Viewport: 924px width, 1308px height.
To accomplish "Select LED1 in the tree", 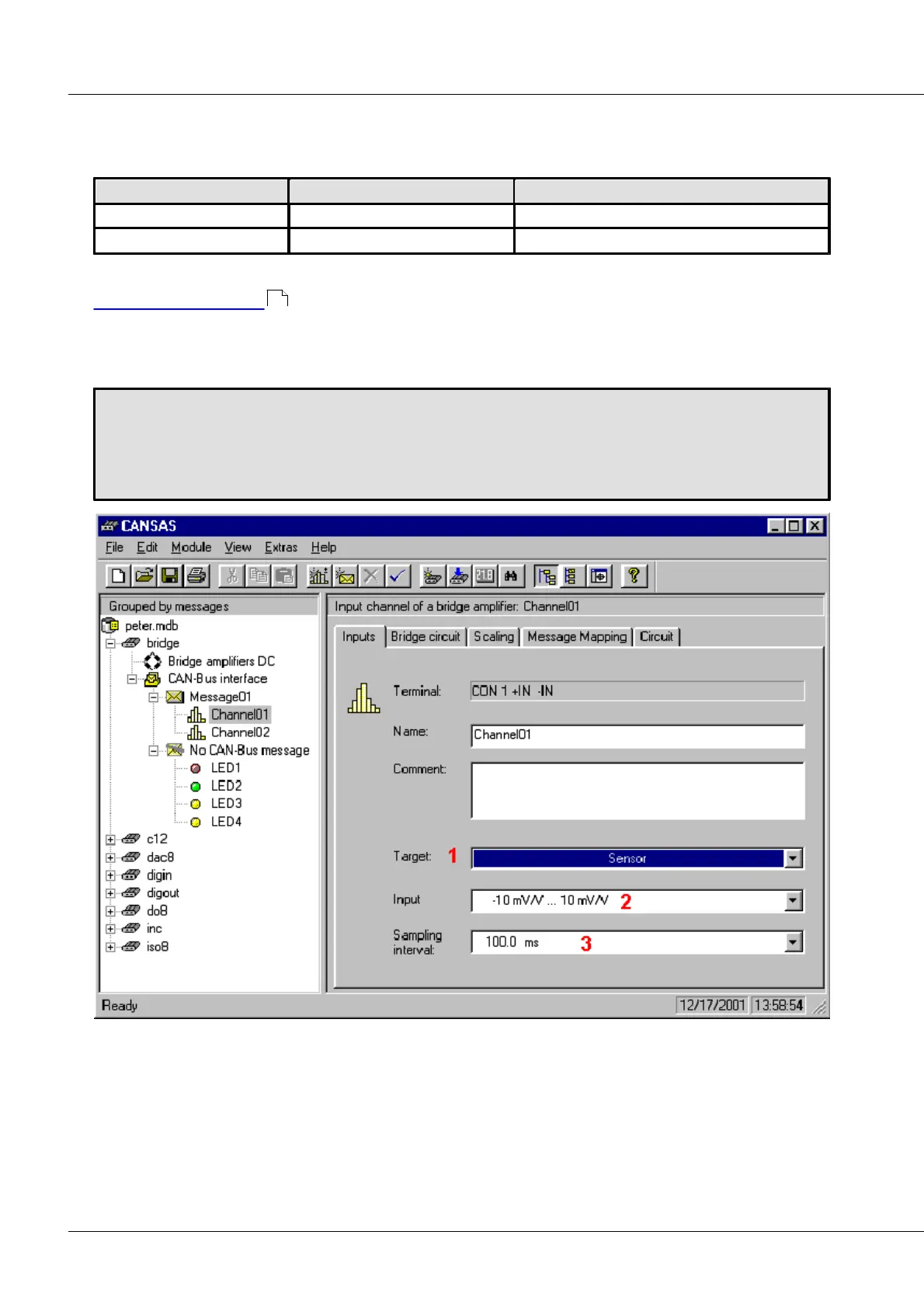I will (226, 768).
